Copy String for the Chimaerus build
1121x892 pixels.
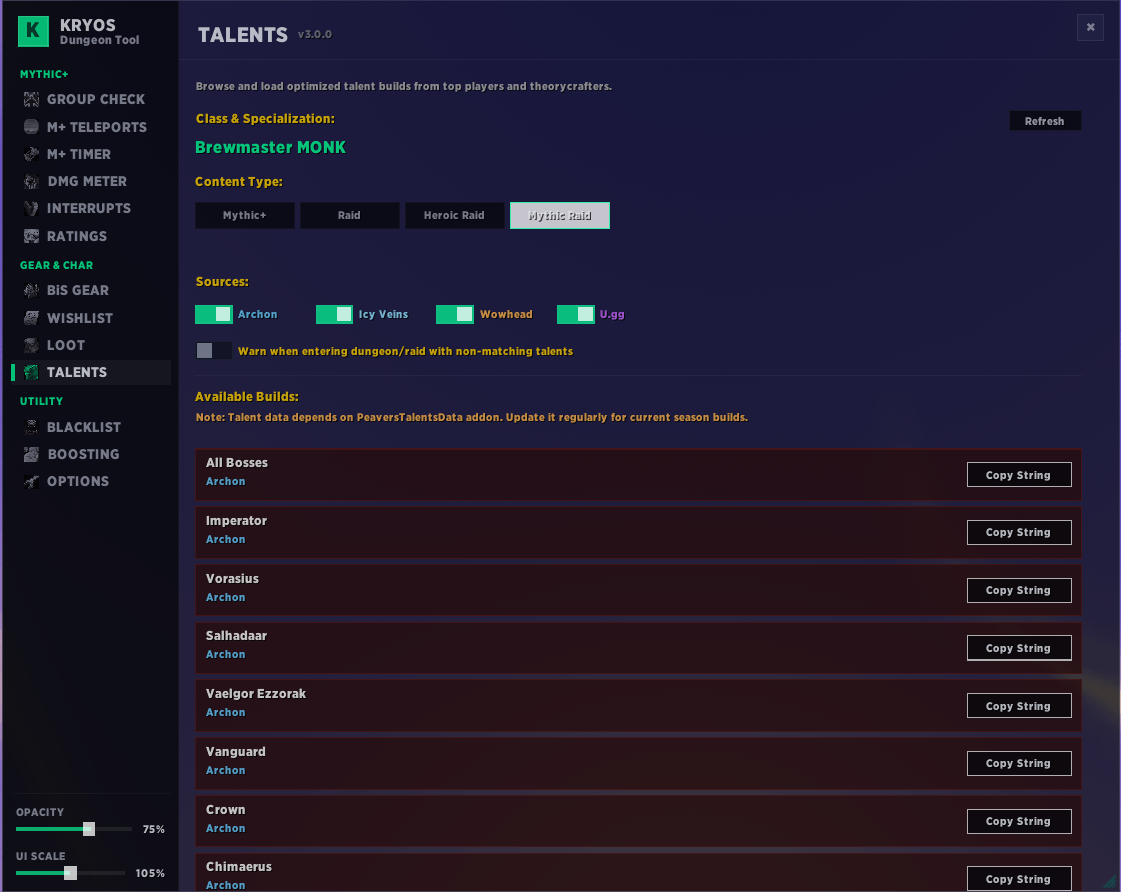pos(1019,879)
